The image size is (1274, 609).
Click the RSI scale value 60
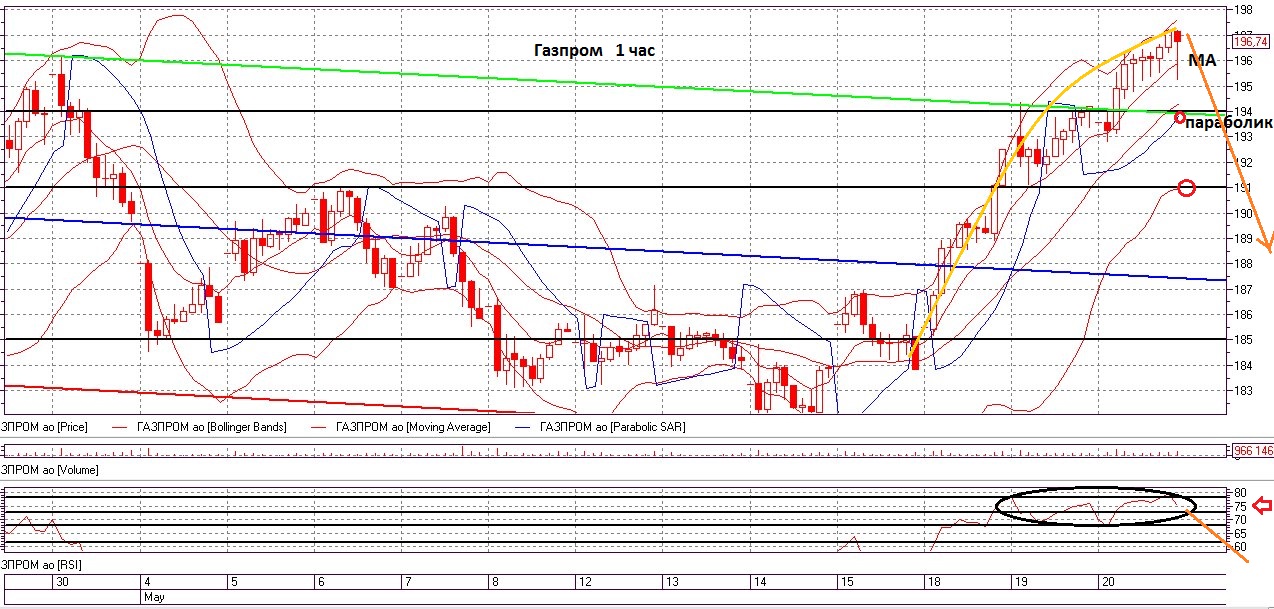[1241, 547]
